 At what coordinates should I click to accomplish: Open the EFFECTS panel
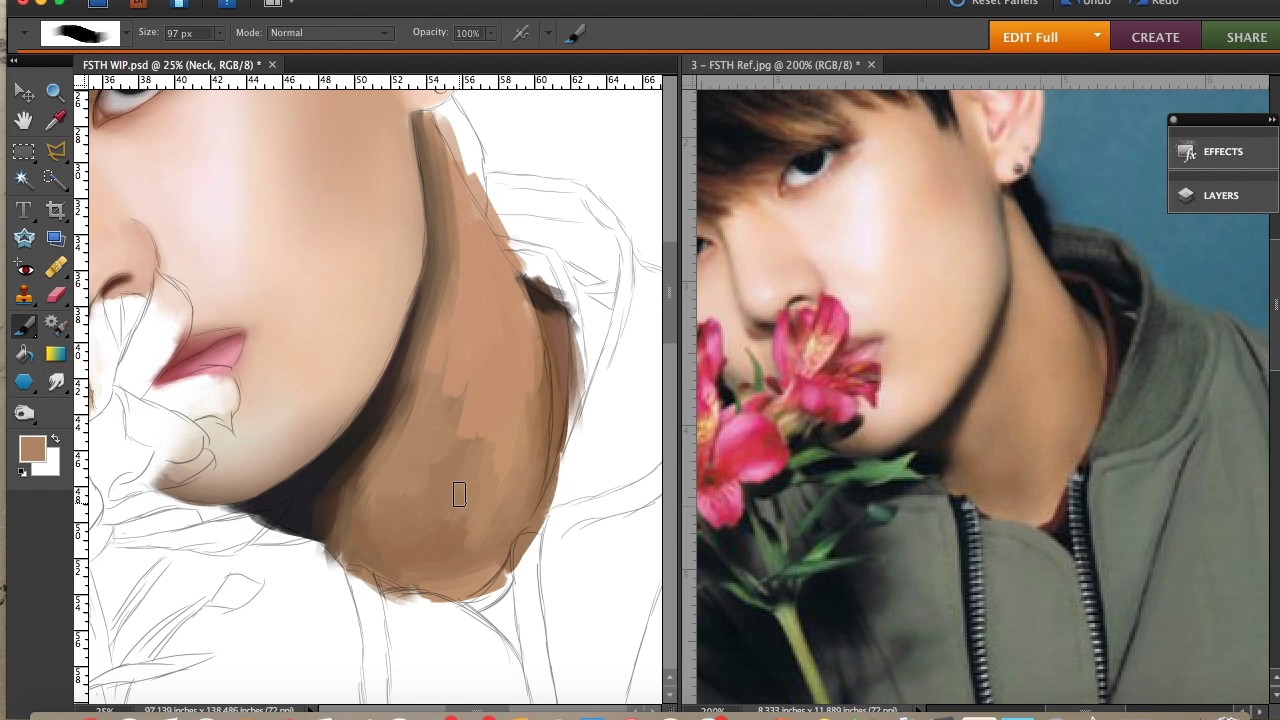tap(1223, 152)
